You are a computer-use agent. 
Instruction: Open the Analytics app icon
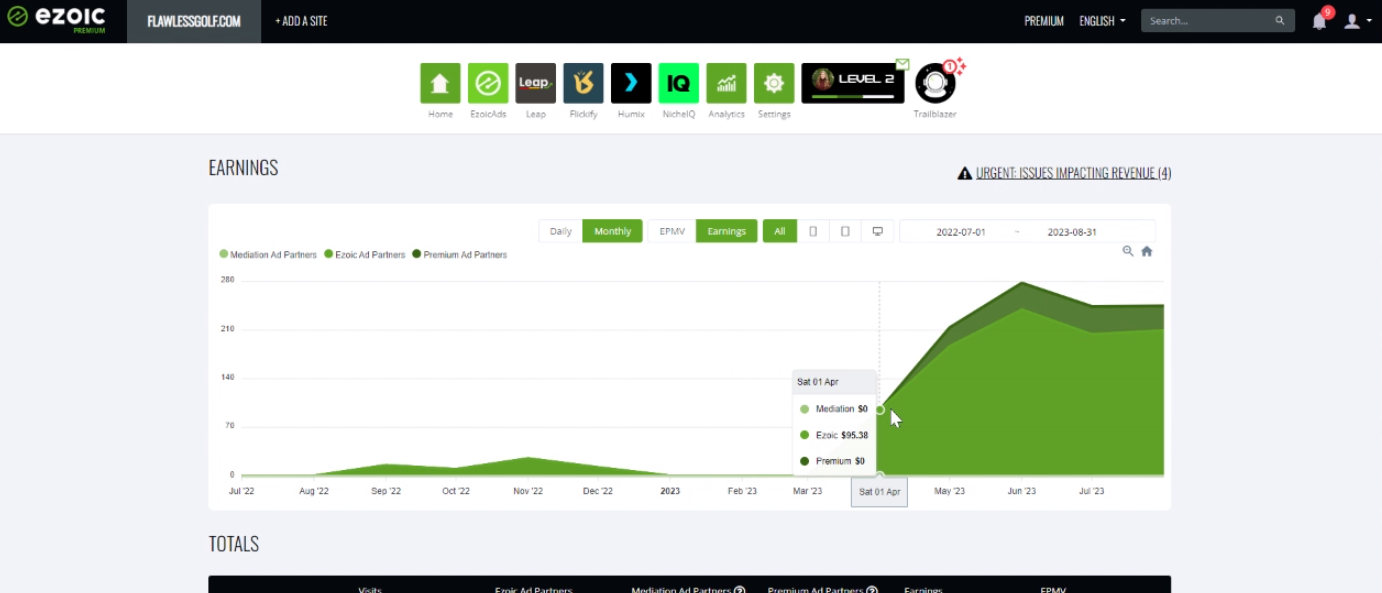pyautogui.click(x=726, y=83)
